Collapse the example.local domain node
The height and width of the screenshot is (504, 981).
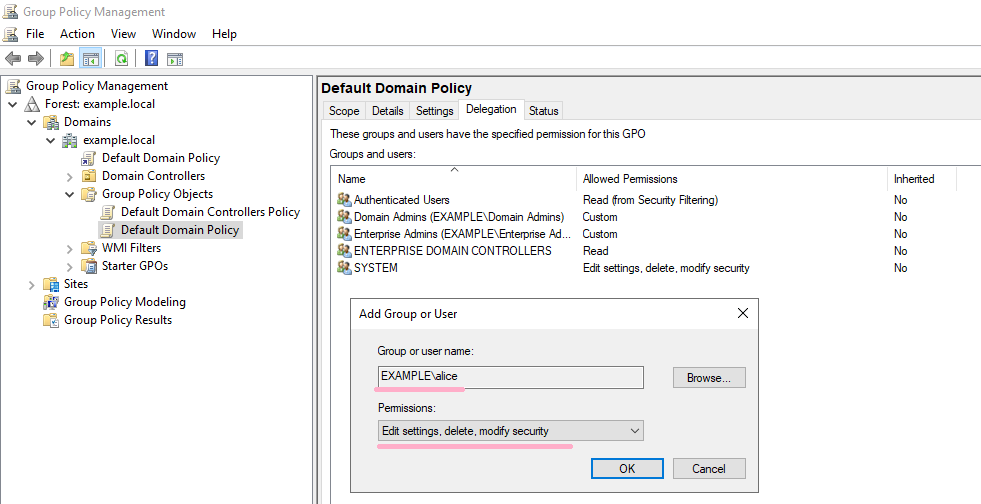(51, 141)
